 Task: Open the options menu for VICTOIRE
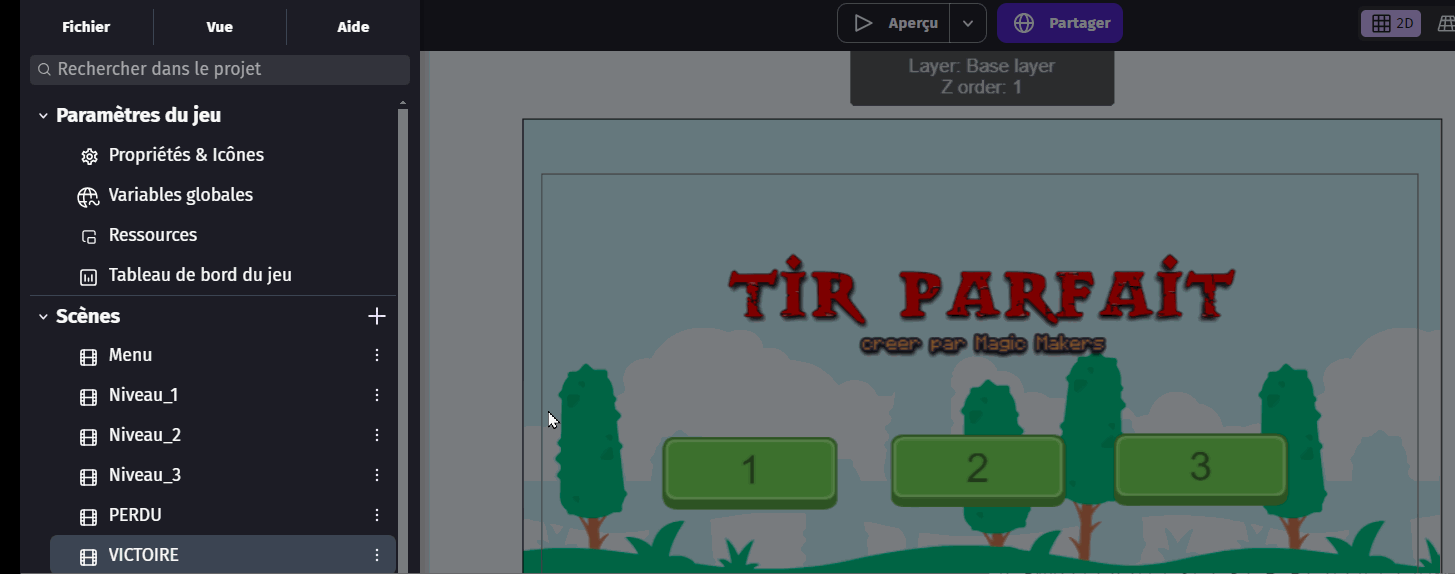[377, 555]
